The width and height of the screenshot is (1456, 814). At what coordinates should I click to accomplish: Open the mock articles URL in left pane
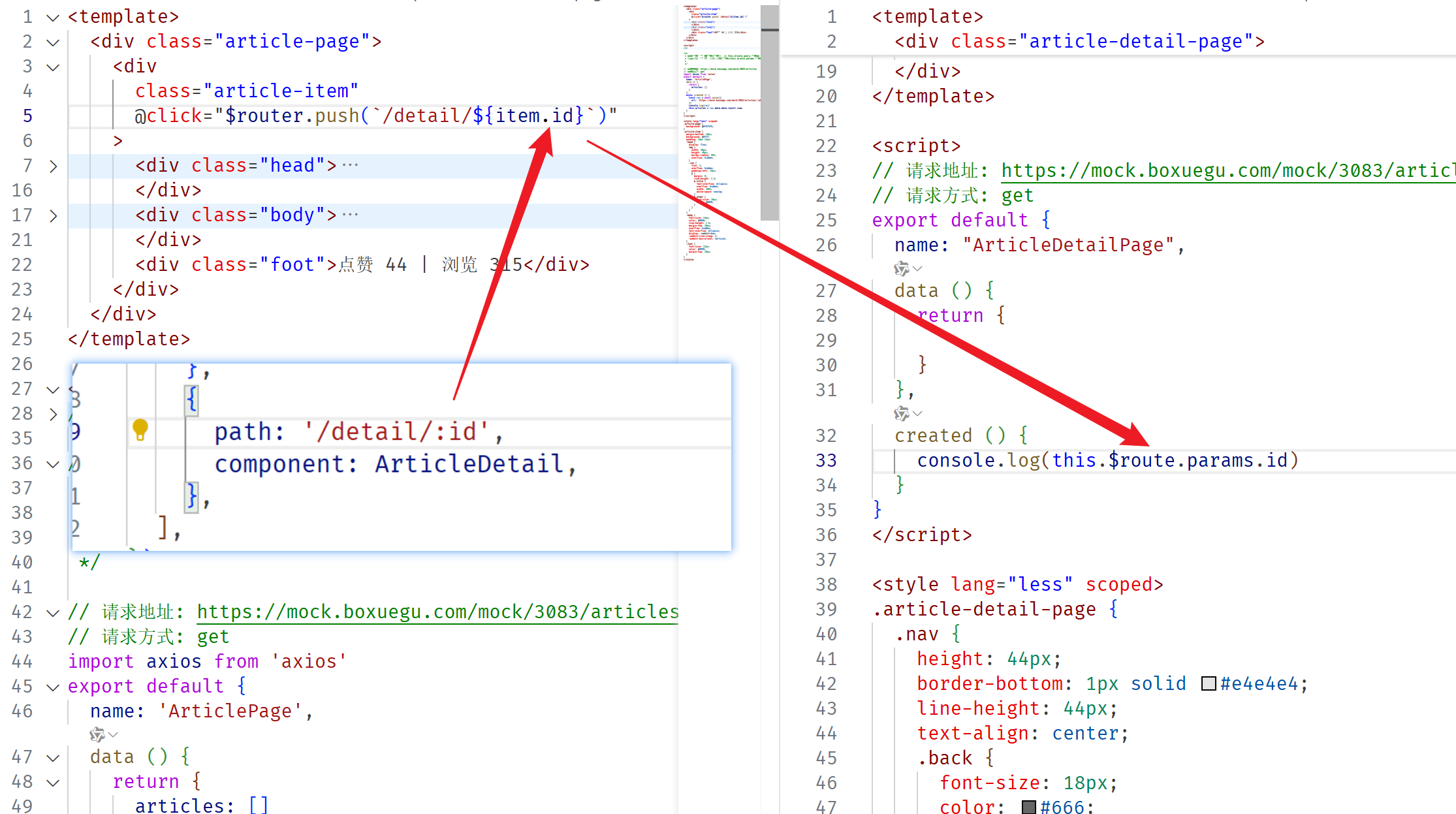pos(437,612)
